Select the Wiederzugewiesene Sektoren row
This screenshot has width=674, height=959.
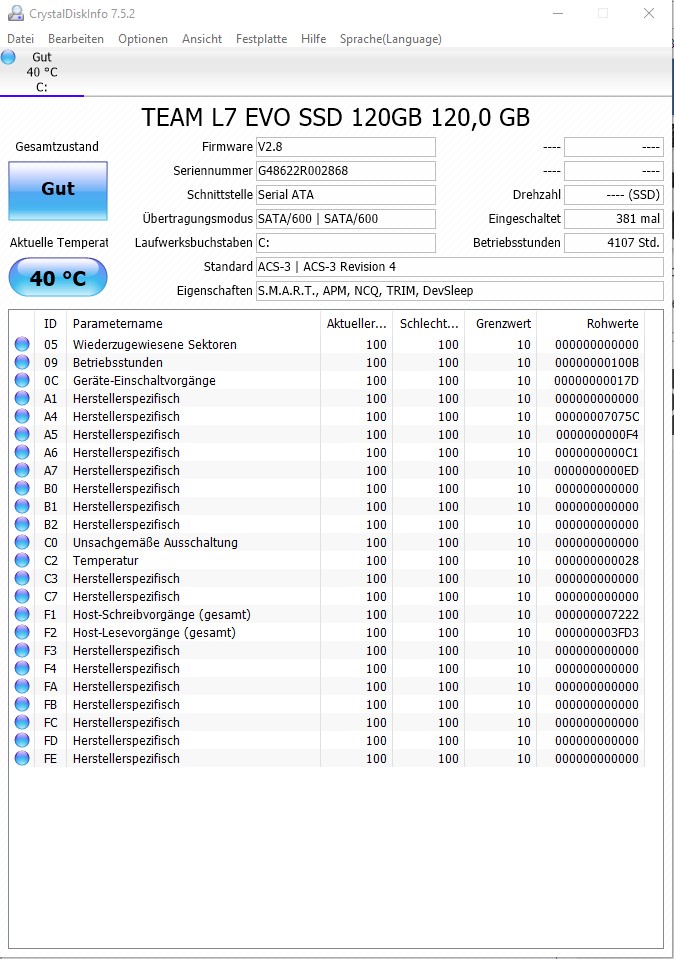pyautogui.click(x=327, y=344)
